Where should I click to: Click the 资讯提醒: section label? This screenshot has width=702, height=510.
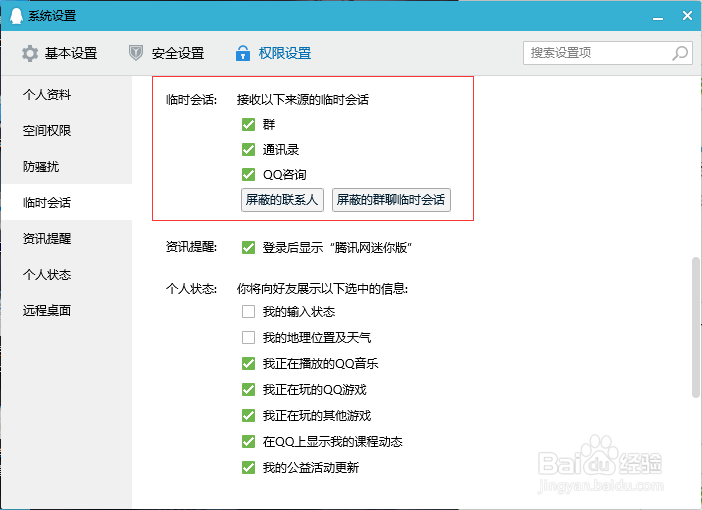[191, 247]
